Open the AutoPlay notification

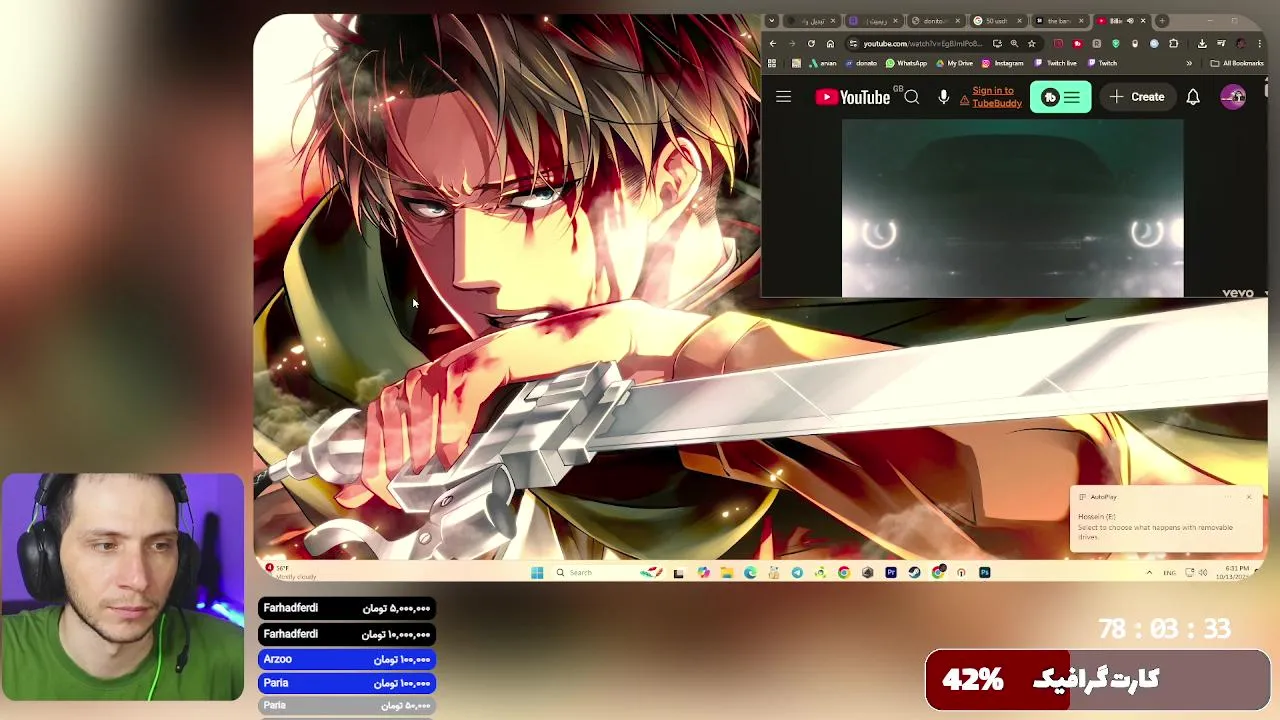[x=1165, y=519]
